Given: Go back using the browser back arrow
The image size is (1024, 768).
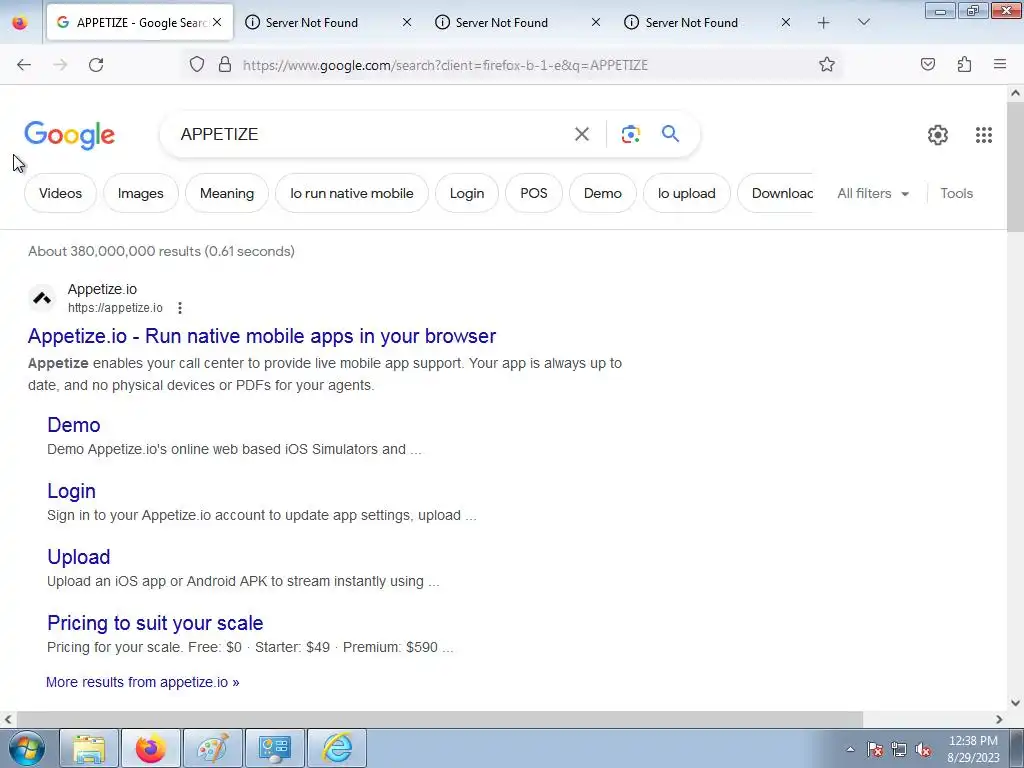Looking at the screenshot, I should coord(24,65).
